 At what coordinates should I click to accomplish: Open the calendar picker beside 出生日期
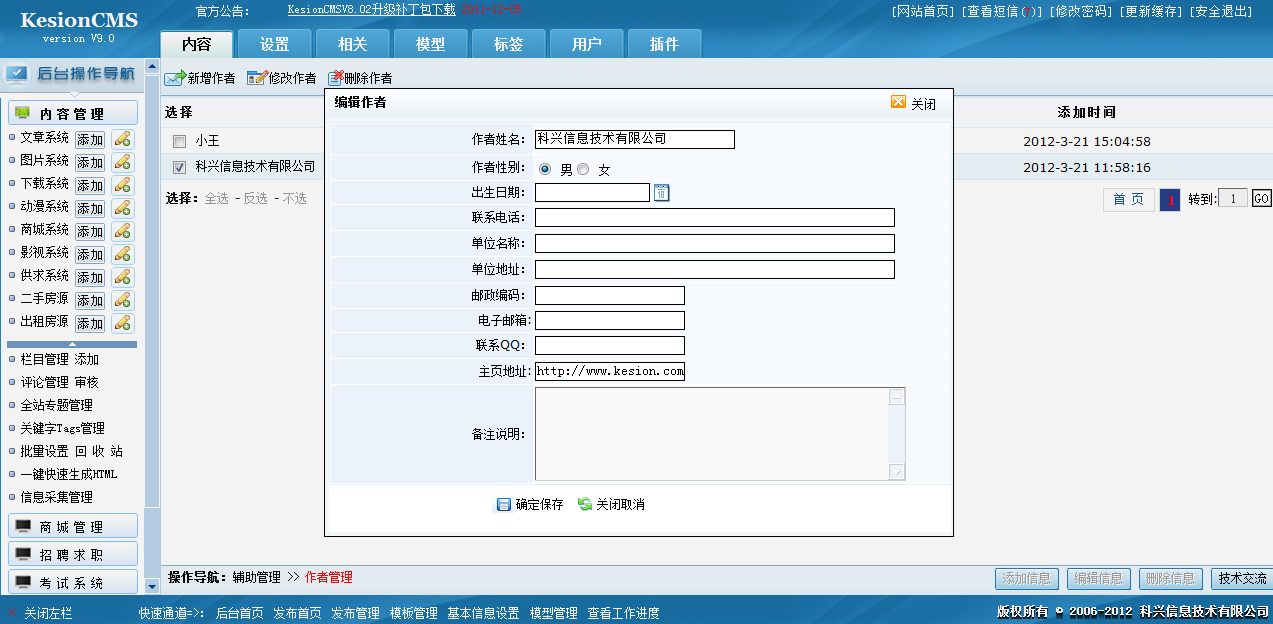[x=661, y=193]
